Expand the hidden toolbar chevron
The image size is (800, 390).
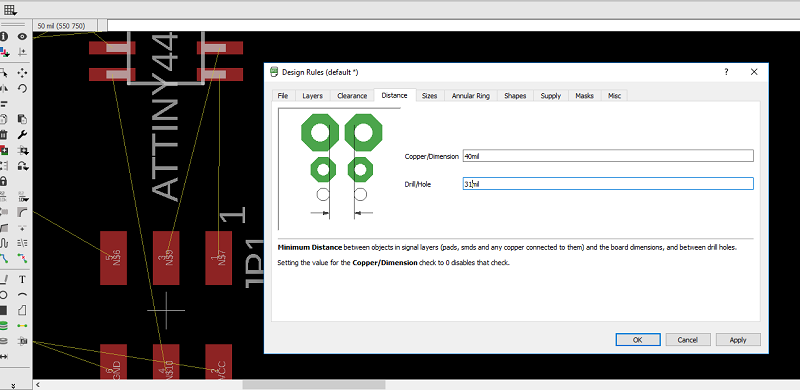(x=14, y=385)
